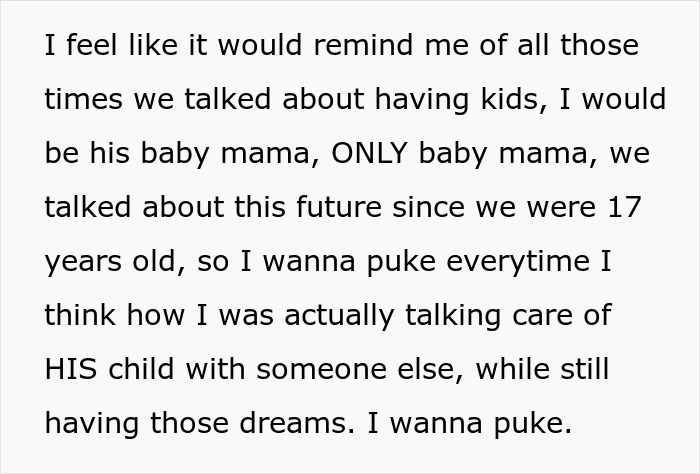This screenshot has width=700, height=474.
Task: Click the word "talking" in the sixth line
Action: point(453,316)
